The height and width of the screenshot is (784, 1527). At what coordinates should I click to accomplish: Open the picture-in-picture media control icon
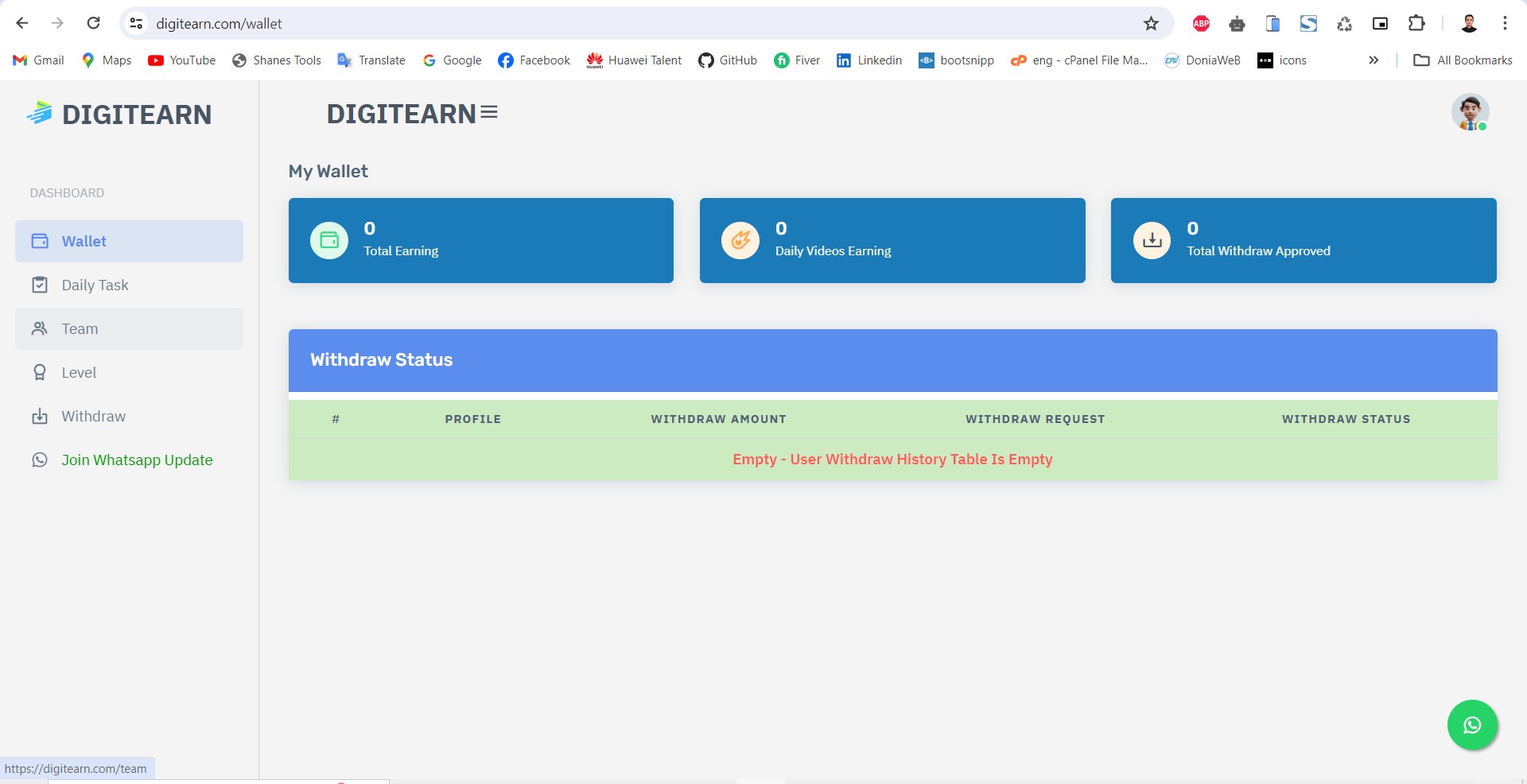tap(1381, 24)
